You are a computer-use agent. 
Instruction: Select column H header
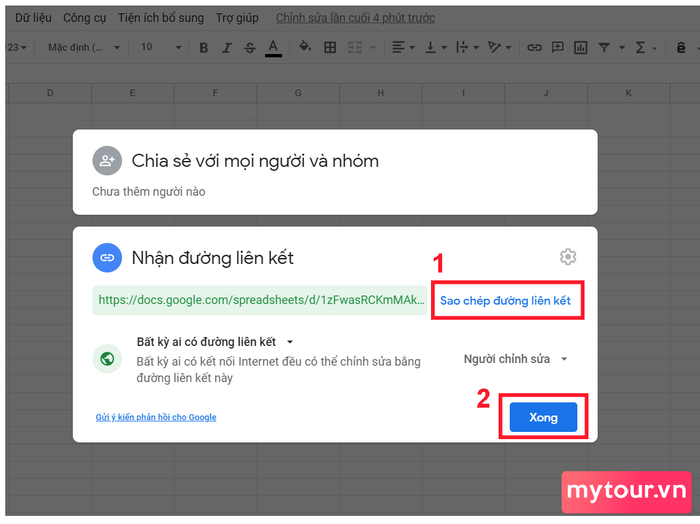[380, 93]
